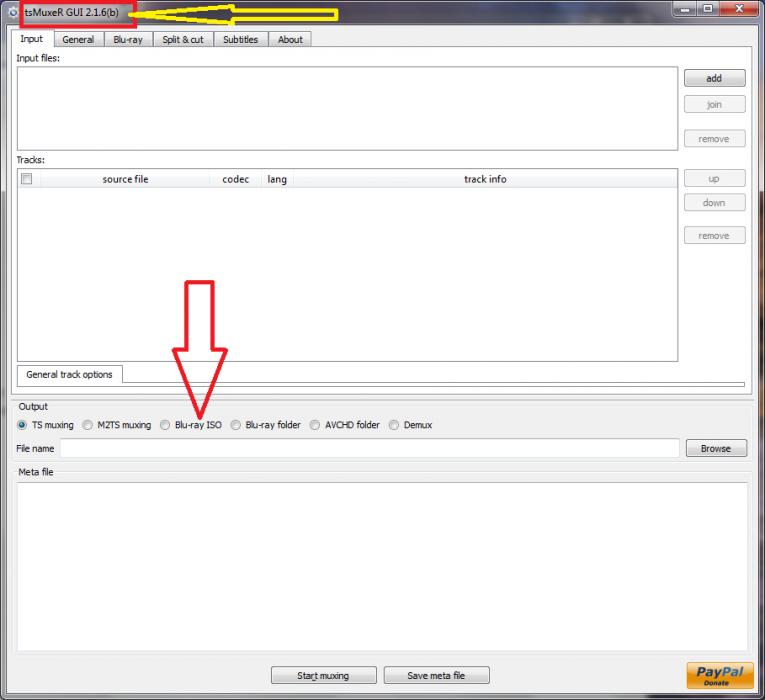Click remove button beside Input files list
Image resolution: width=765 pixels, height=700 pixels.
714,139
